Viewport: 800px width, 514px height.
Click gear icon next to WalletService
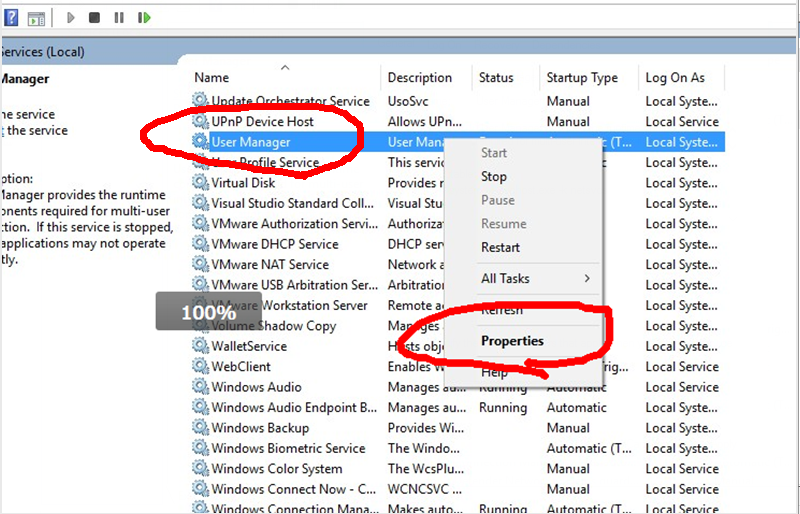(x=200, y=346)
